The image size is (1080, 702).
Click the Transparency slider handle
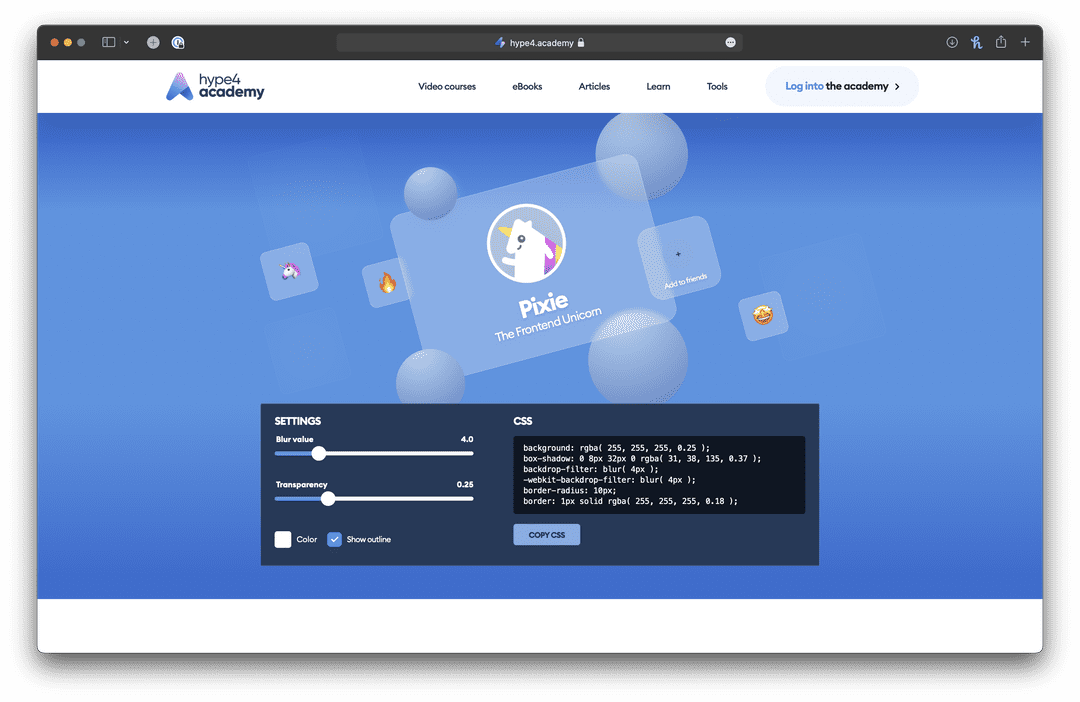point(328,498)
